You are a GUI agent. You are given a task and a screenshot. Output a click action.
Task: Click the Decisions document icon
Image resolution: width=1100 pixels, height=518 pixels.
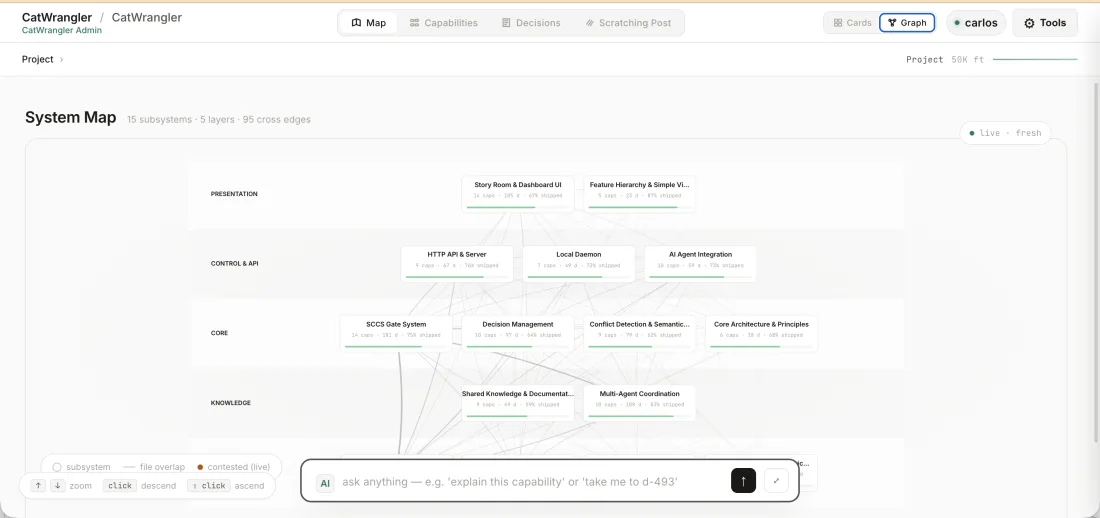click(506, 22)
